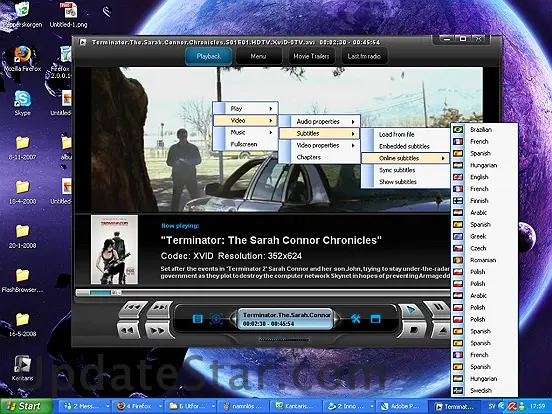Open the Kantaris desktop shortcut
Viewport: 552px width, 414px height.
(x=23, y=369)
